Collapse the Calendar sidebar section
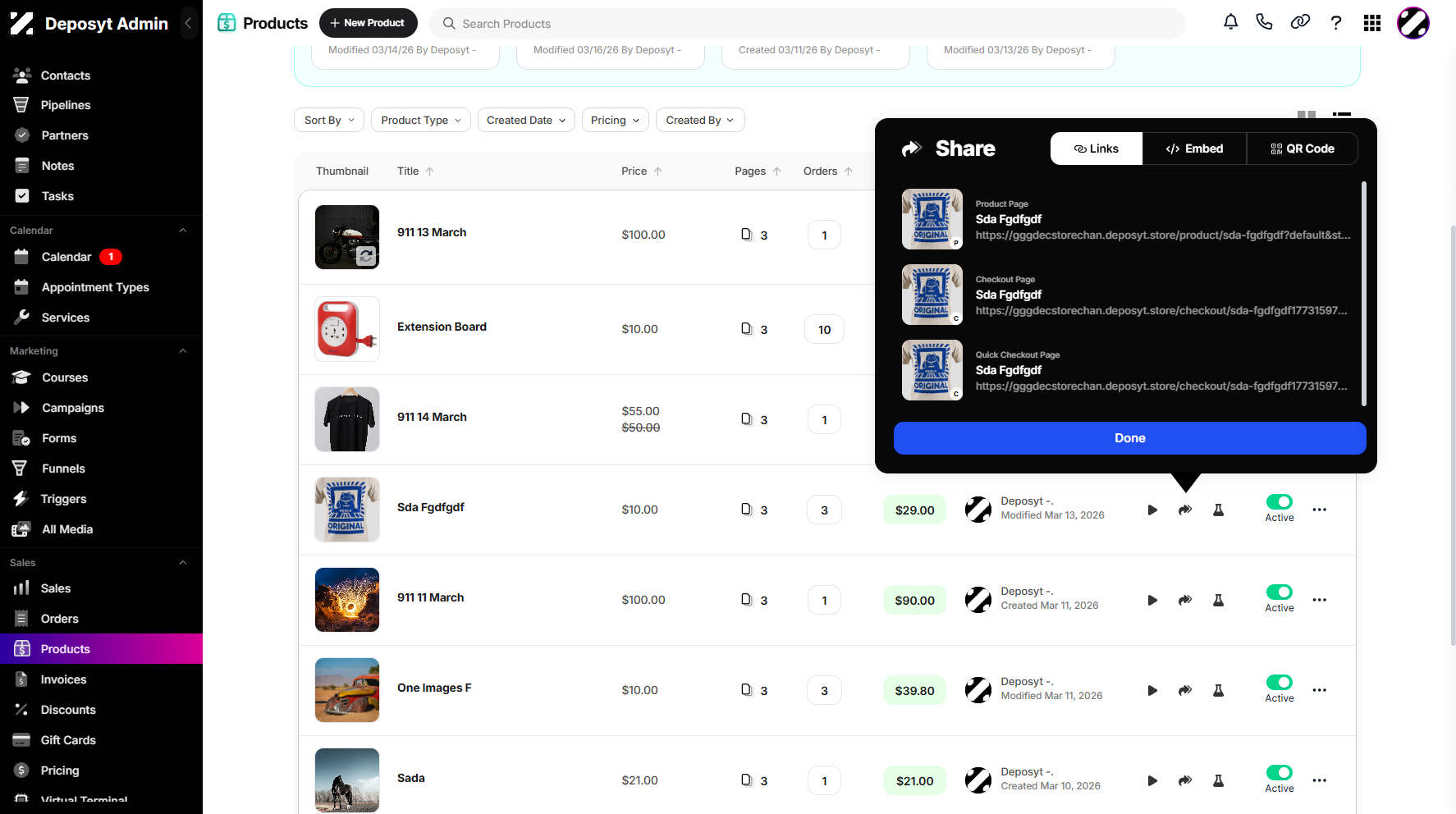 [x=183, y=231]
